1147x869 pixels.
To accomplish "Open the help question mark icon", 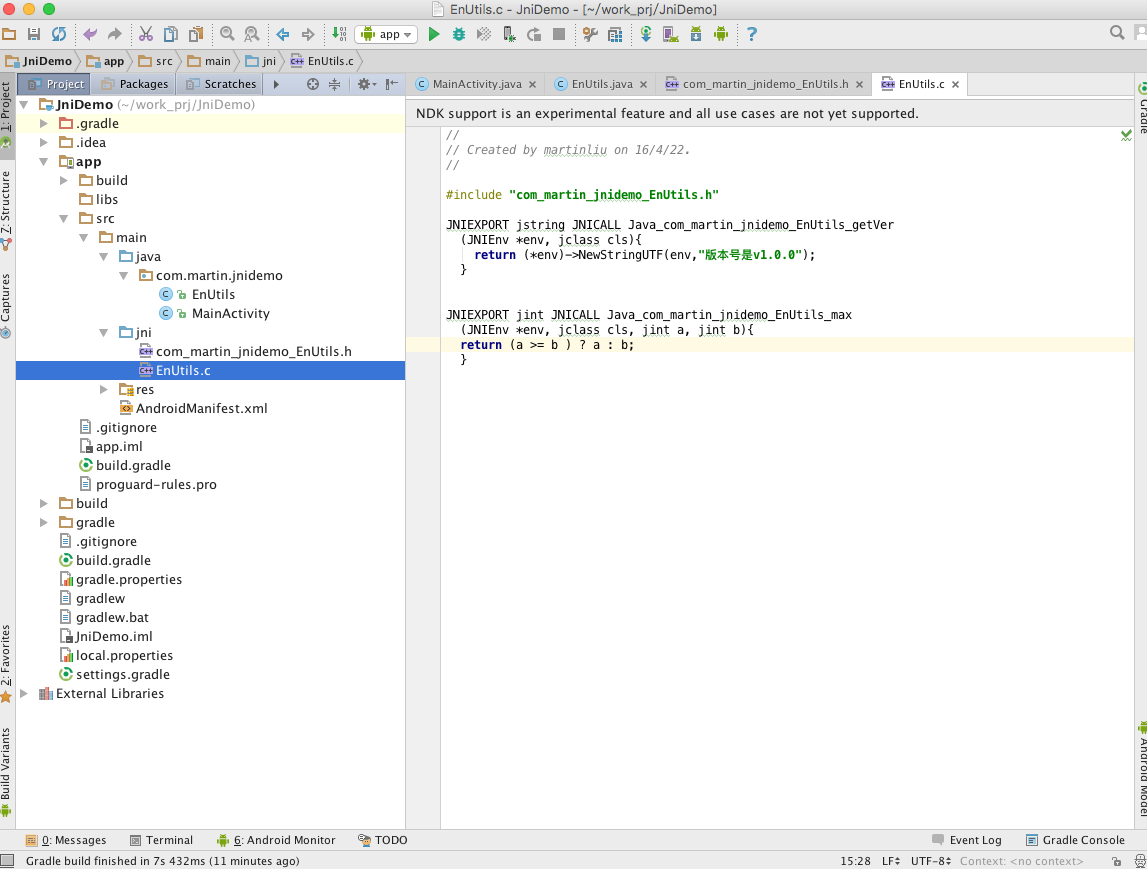I will (x=751, y=34).
